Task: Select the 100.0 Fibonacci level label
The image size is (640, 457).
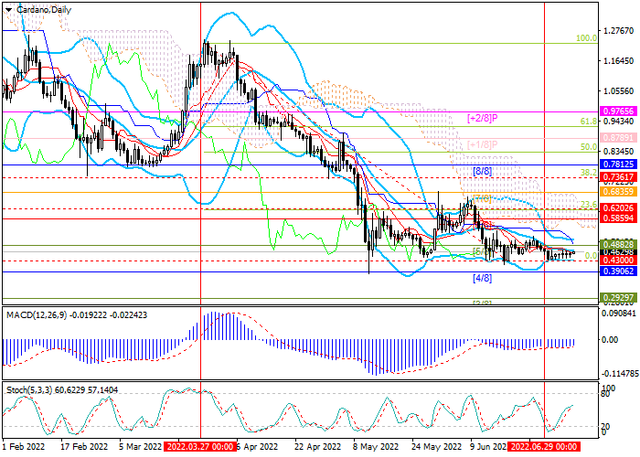Action: 587,38
